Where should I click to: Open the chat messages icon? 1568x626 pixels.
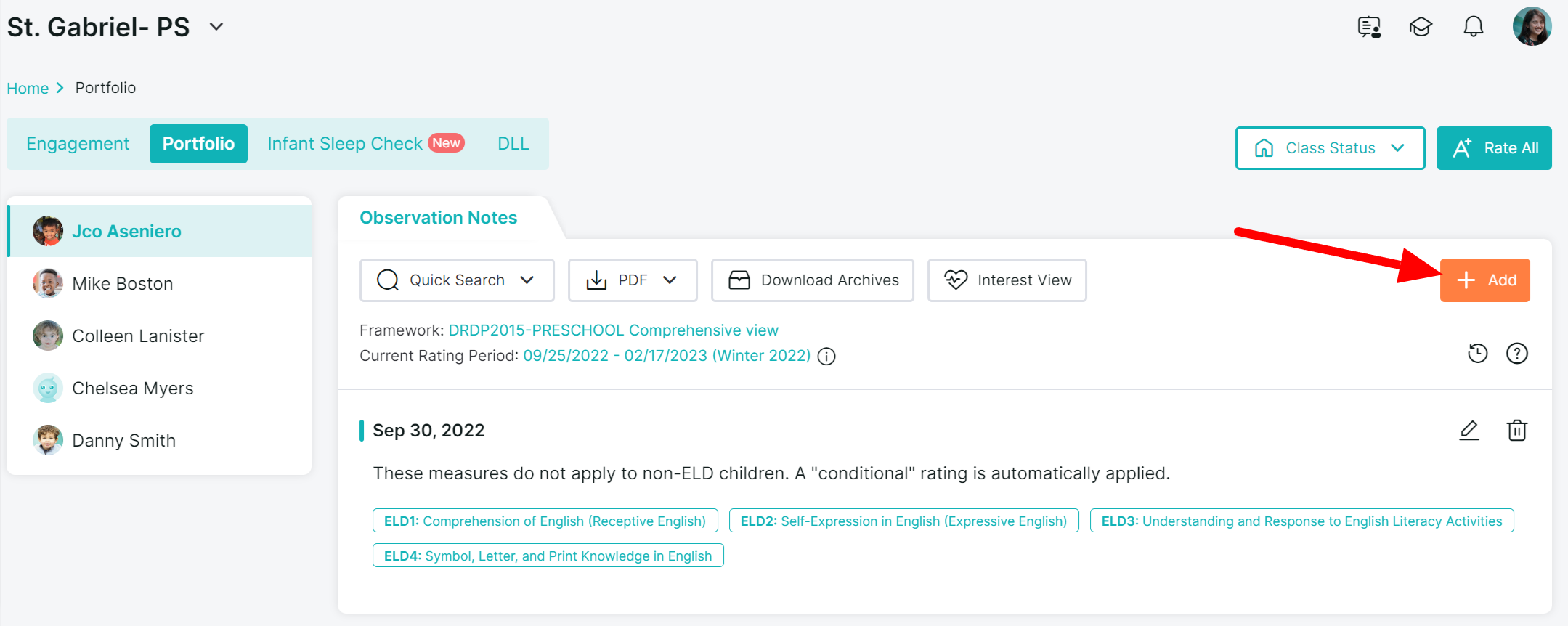pos(1369,28)
